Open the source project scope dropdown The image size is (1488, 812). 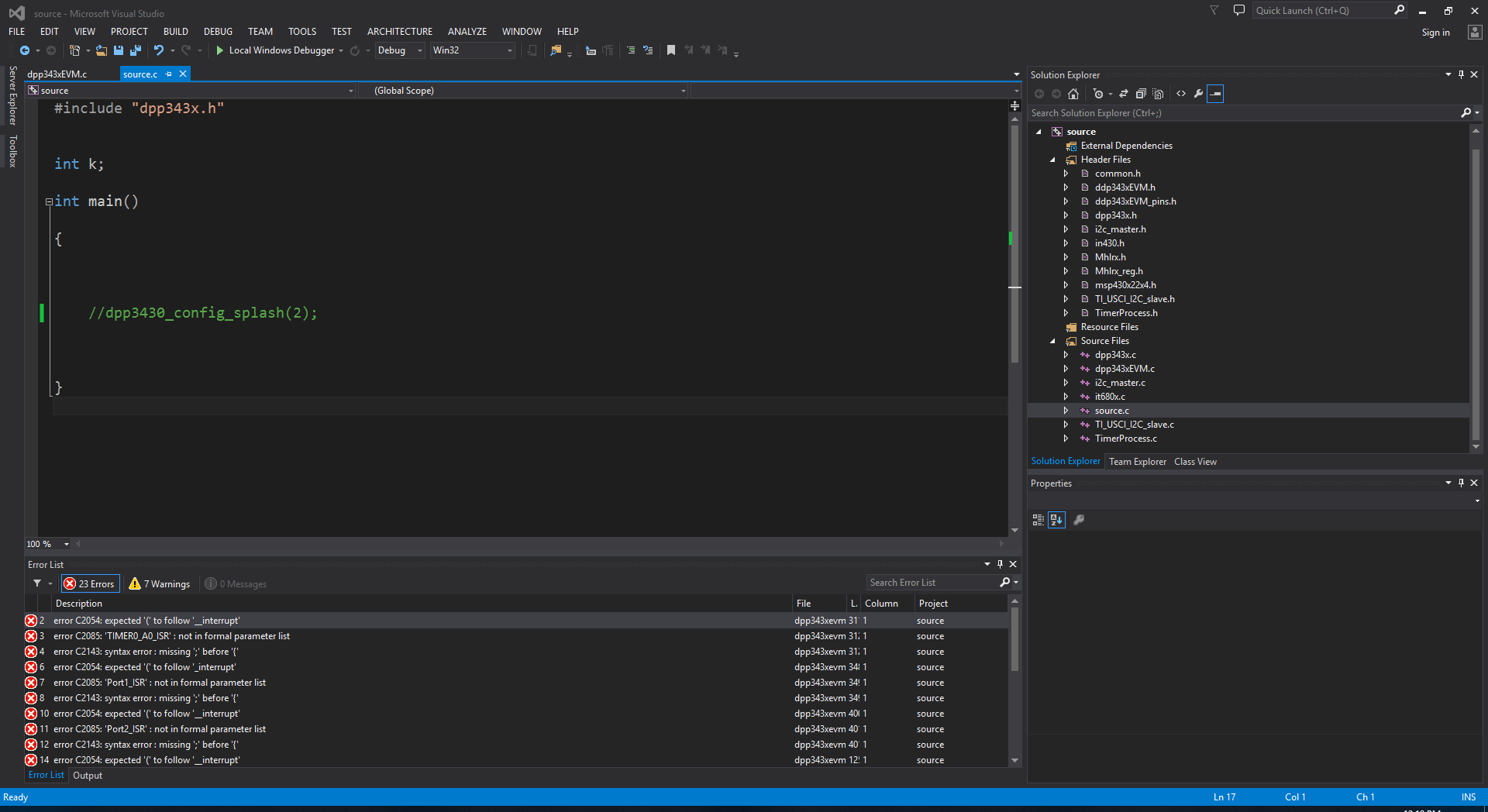coord(191,91)
